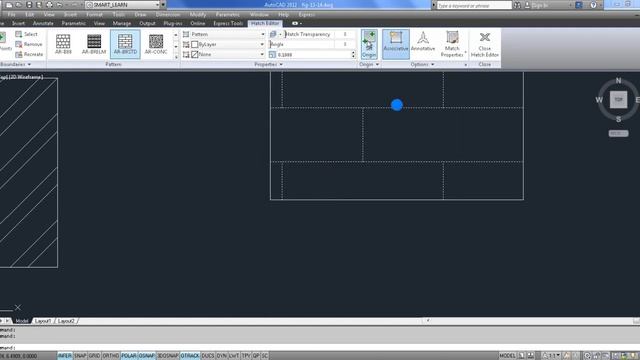This screenshot has width=640, height=360.
Task: Toggle DYN input in status bar
Action: (x=222, y=356)
